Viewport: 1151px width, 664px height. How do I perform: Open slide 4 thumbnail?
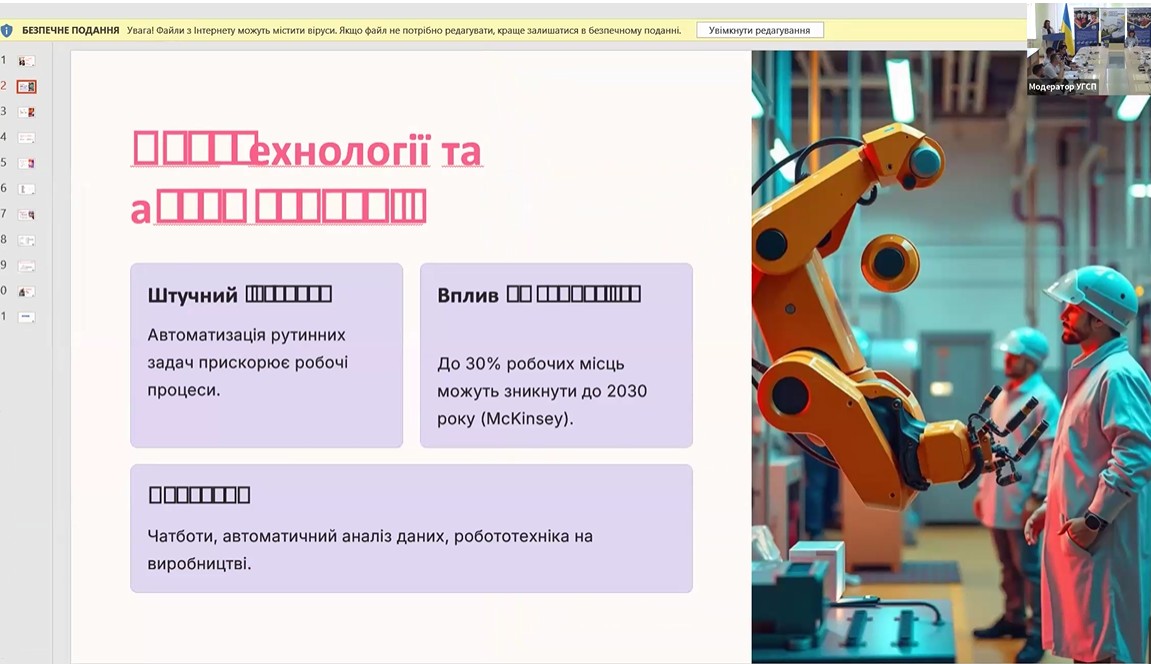(26, 138)
